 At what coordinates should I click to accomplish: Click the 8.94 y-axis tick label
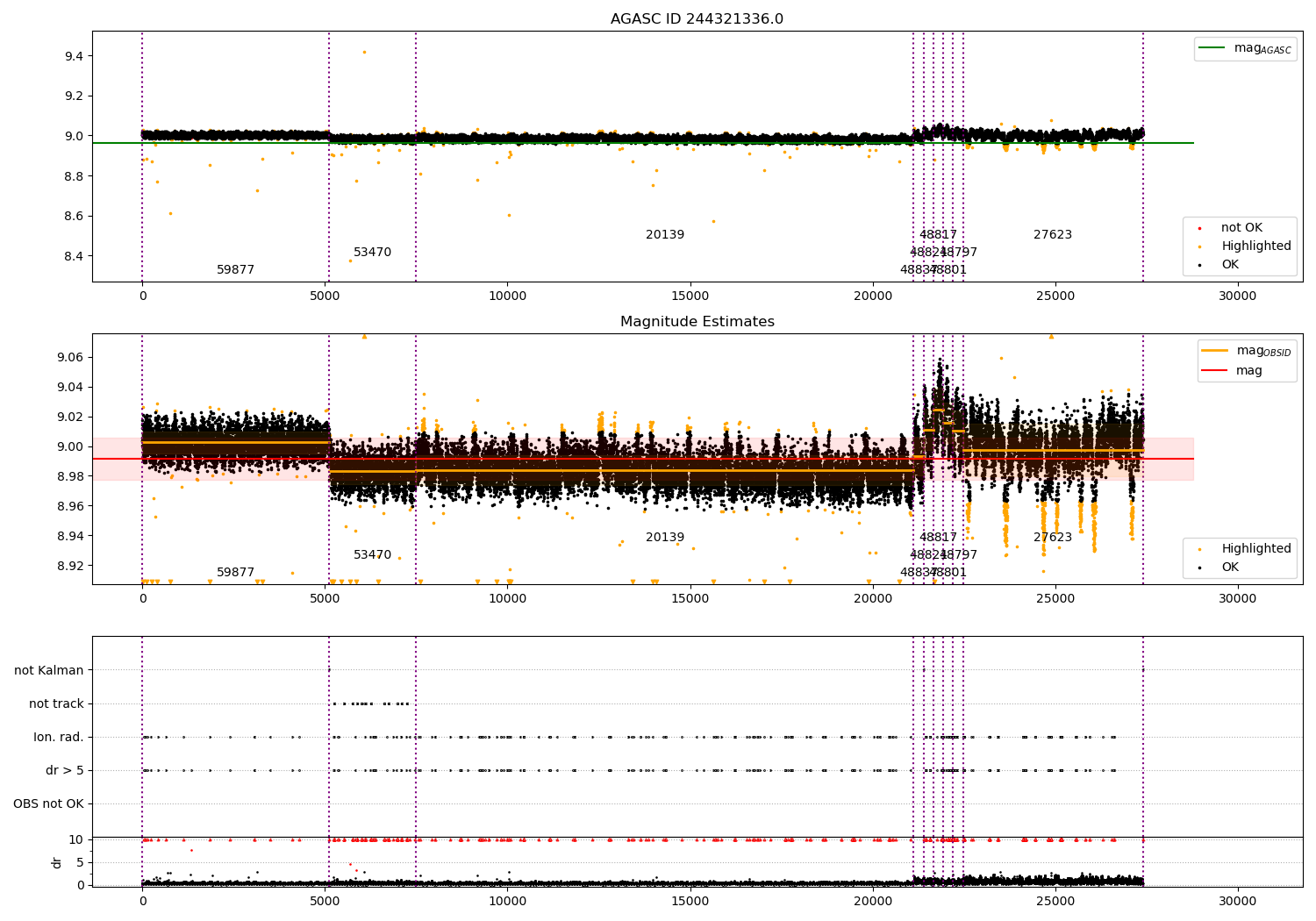pyautogui.click(x=70, y=536)
